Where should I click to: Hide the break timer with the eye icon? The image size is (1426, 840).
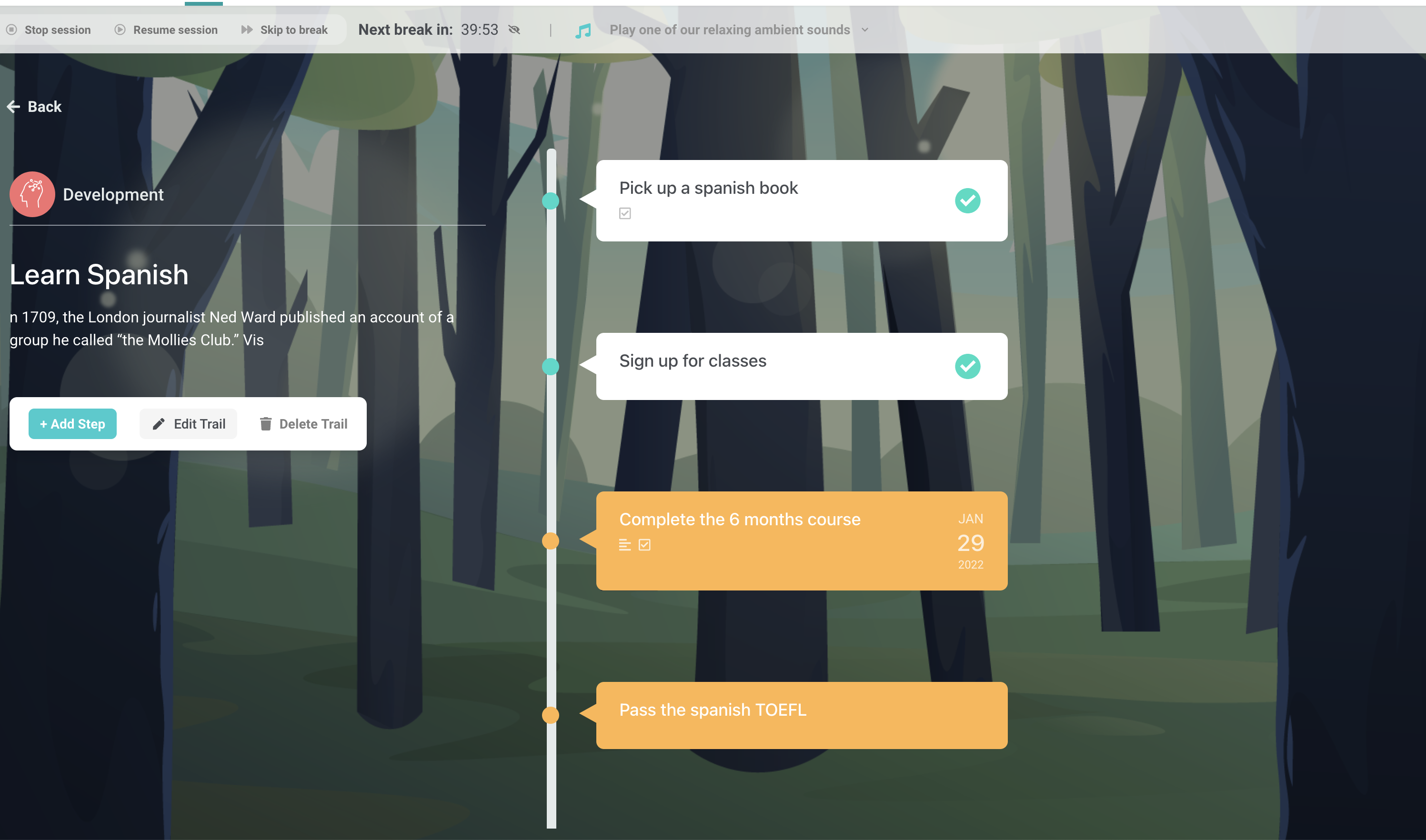tap(514, 30)
